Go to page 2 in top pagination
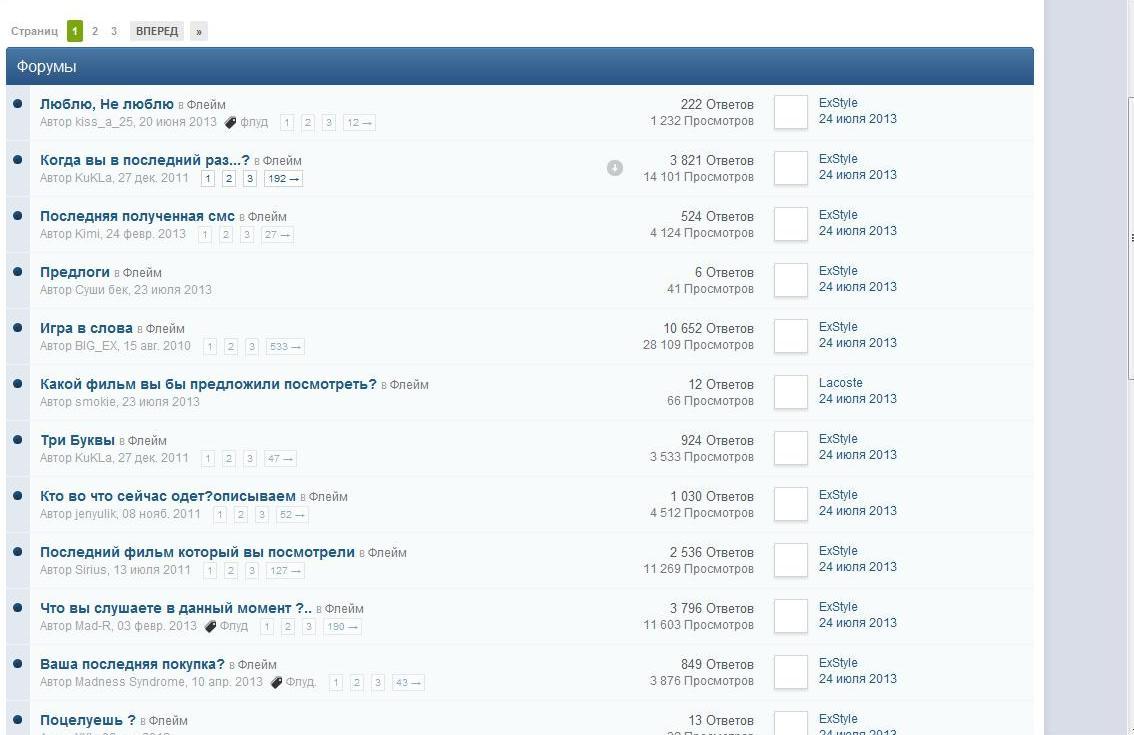The height and width of the screenshot is (735, 1134). (x=95, y=31)
